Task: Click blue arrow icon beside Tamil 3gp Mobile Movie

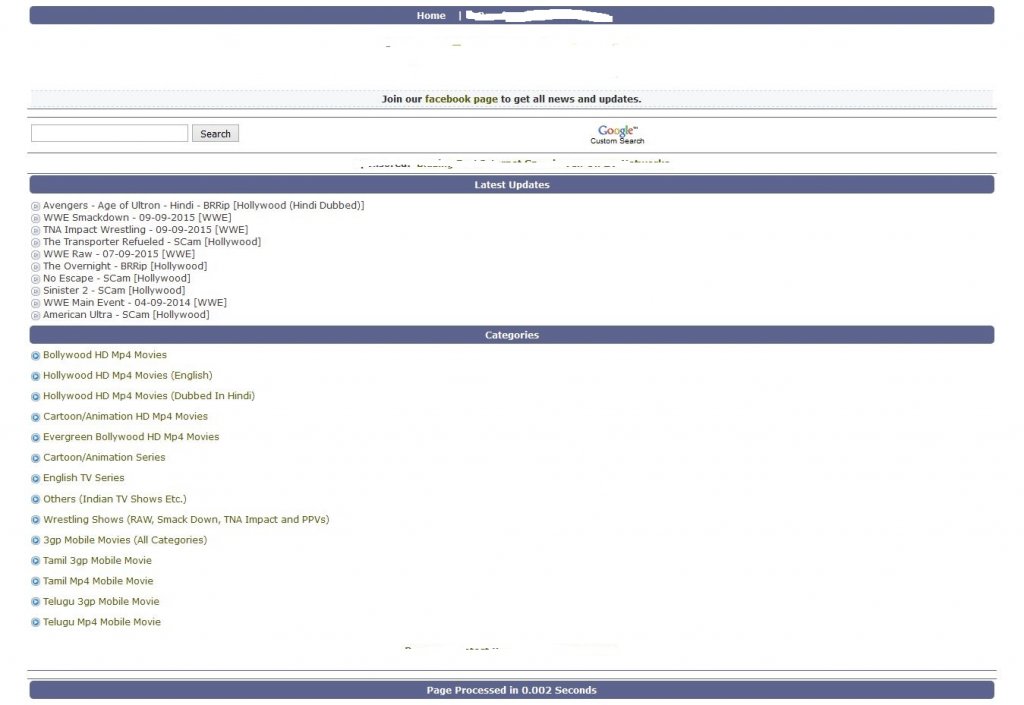Action: (x=35, y=561)
